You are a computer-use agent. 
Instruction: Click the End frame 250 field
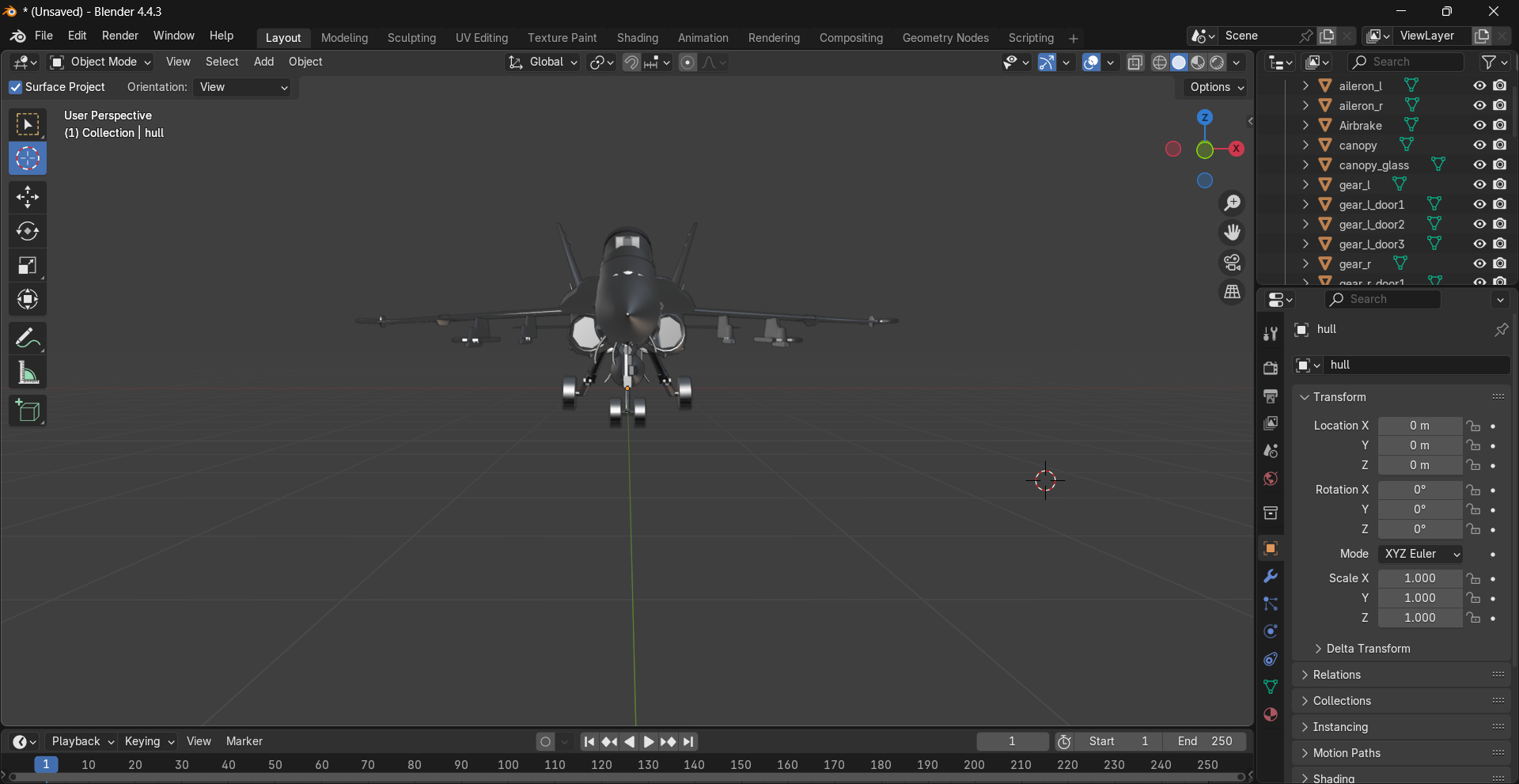pos(1205,741)
